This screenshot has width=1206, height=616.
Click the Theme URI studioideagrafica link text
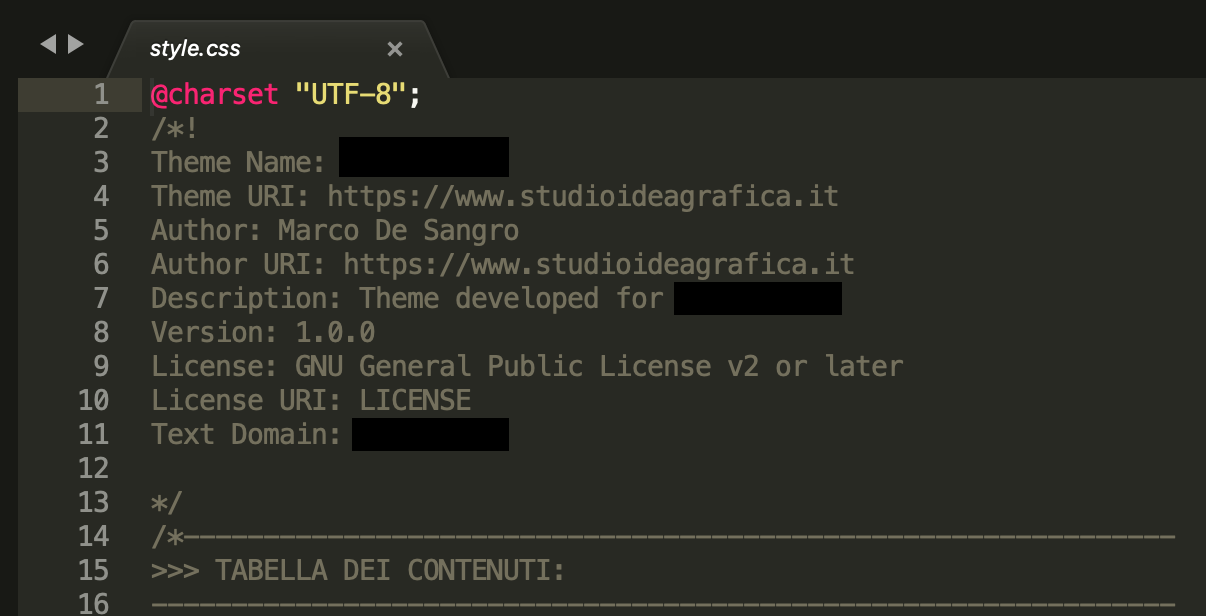[x=583, y=196]
